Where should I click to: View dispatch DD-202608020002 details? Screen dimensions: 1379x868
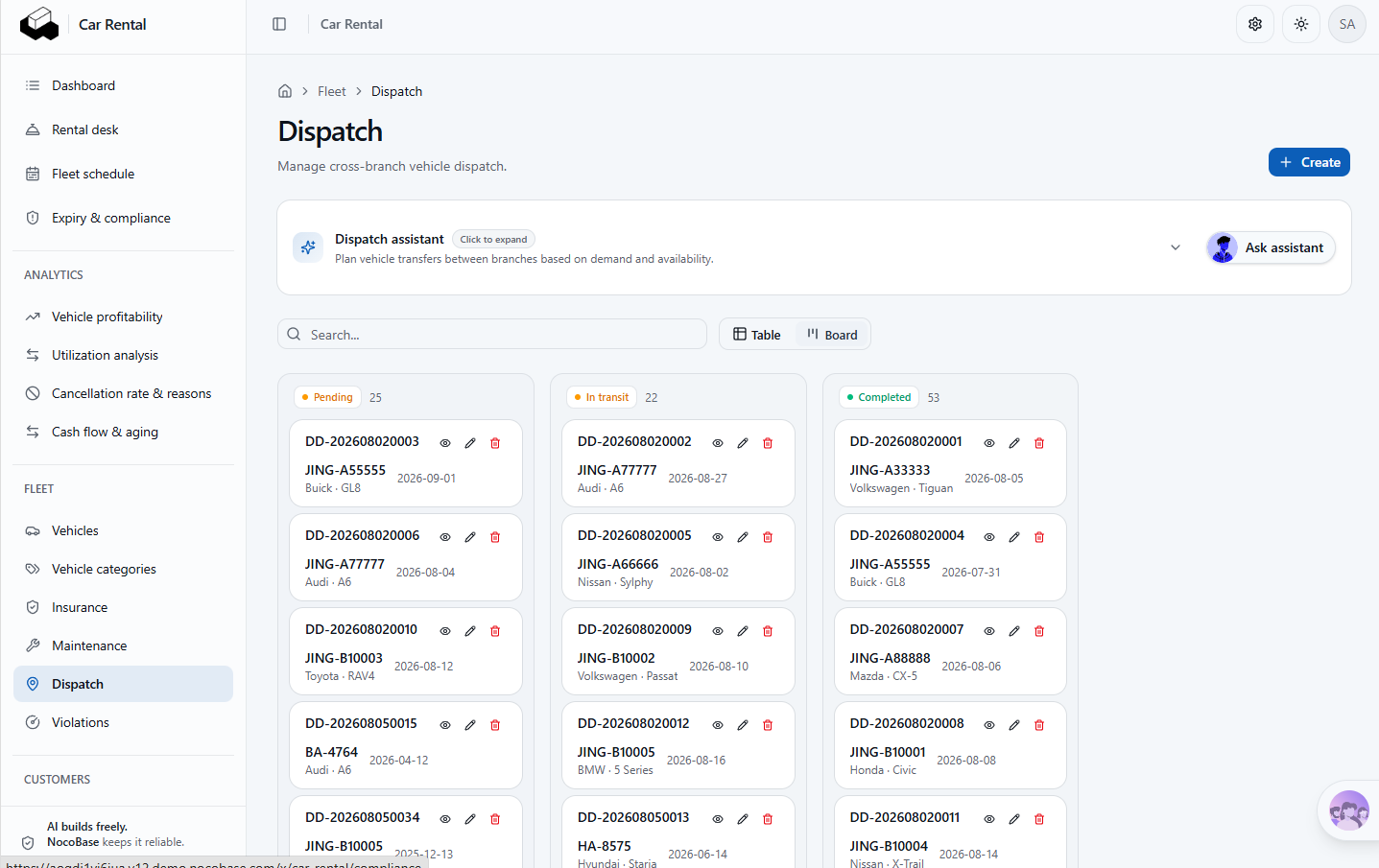click(718, 443)
